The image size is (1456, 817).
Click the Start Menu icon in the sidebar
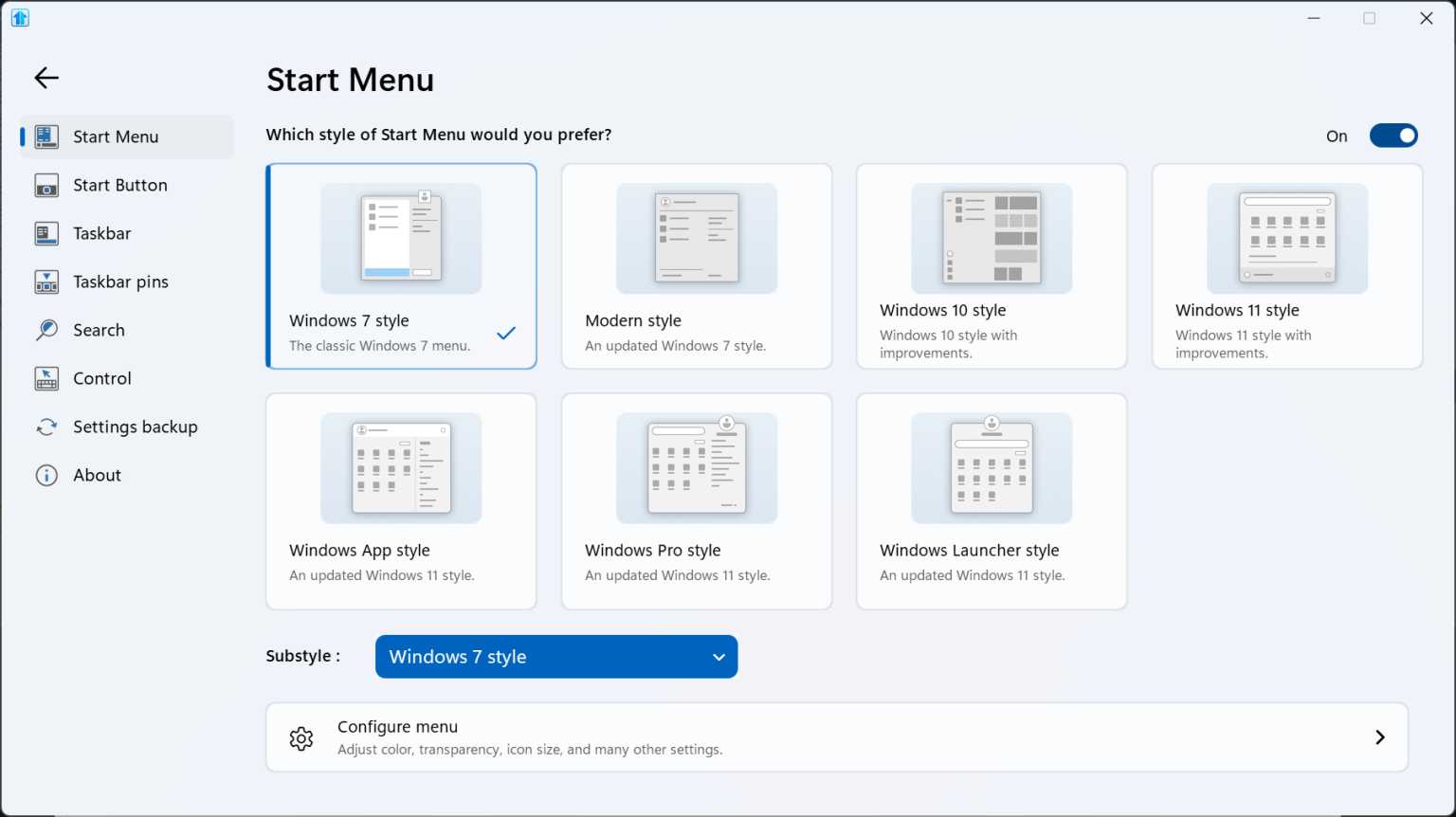click(45, 136)
